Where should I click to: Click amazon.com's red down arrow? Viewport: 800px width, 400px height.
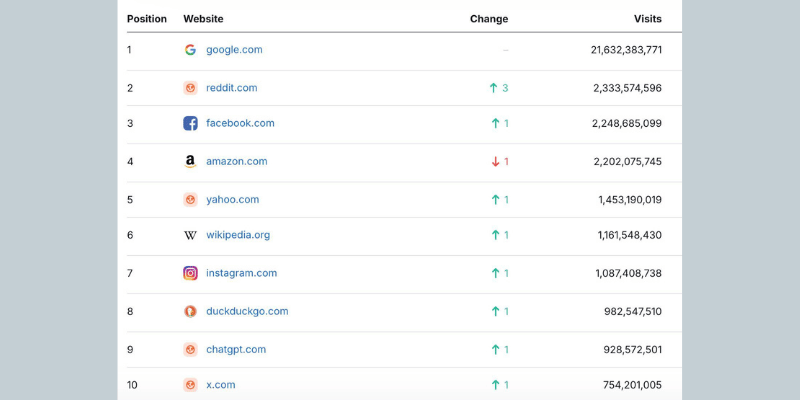[495, 162]
